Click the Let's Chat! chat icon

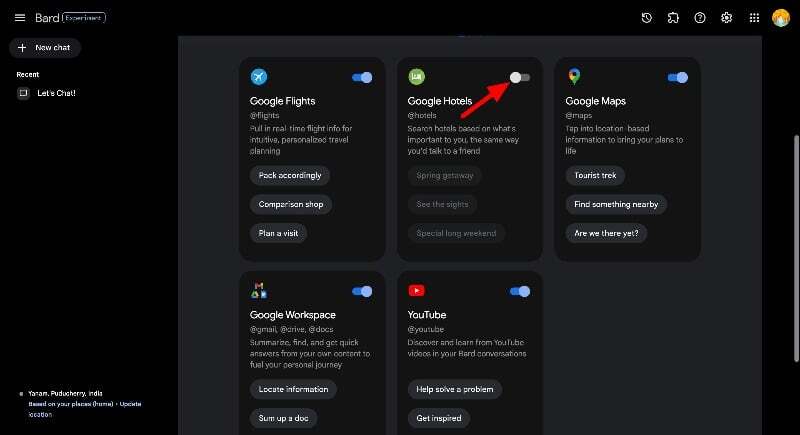pos(23,93)
